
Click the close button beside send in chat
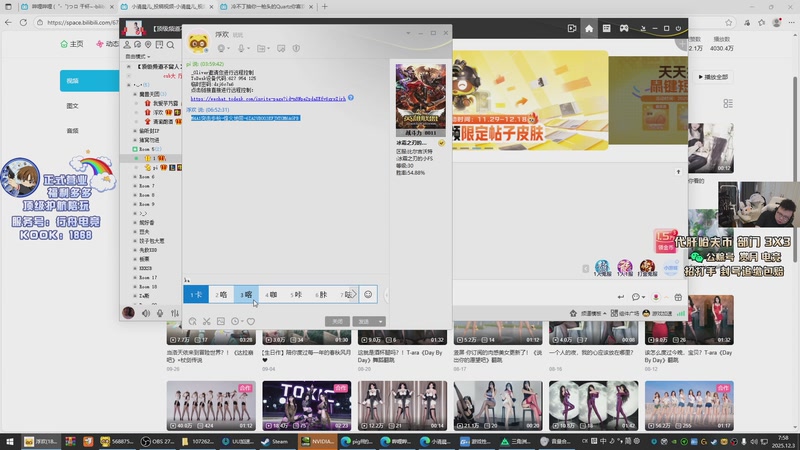[337, 321]
